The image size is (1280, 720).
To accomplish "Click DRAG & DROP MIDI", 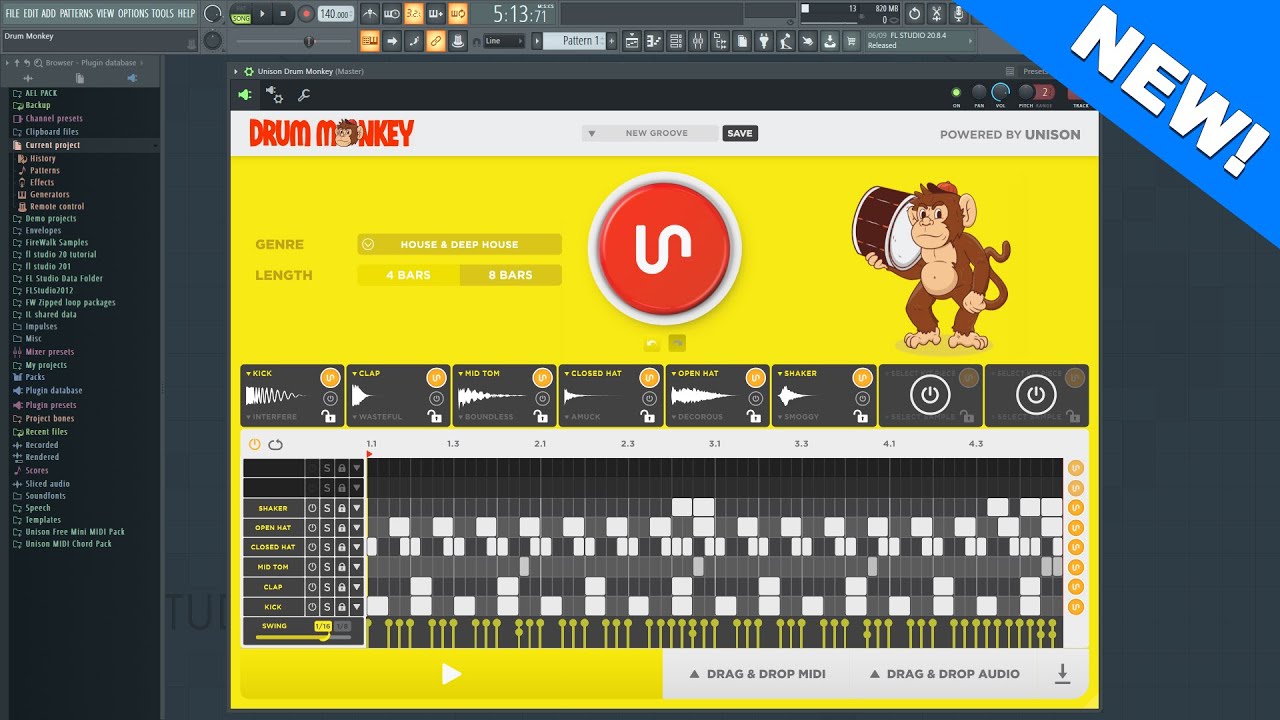I will 757,674.
